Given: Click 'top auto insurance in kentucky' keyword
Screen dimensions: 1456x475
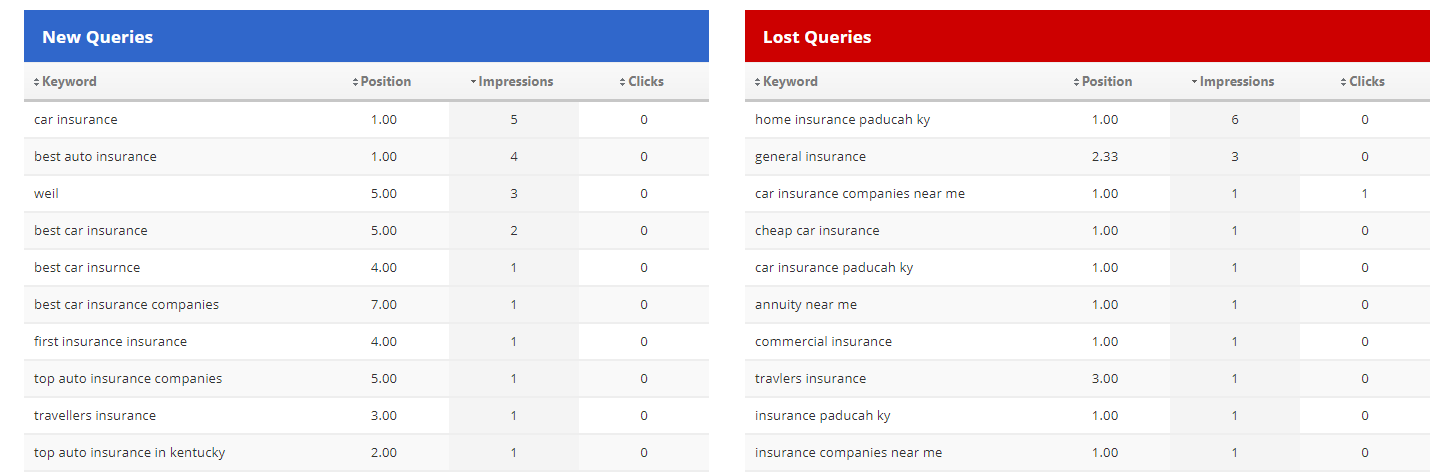Looking at the screenshot, I should pos(129,453).
